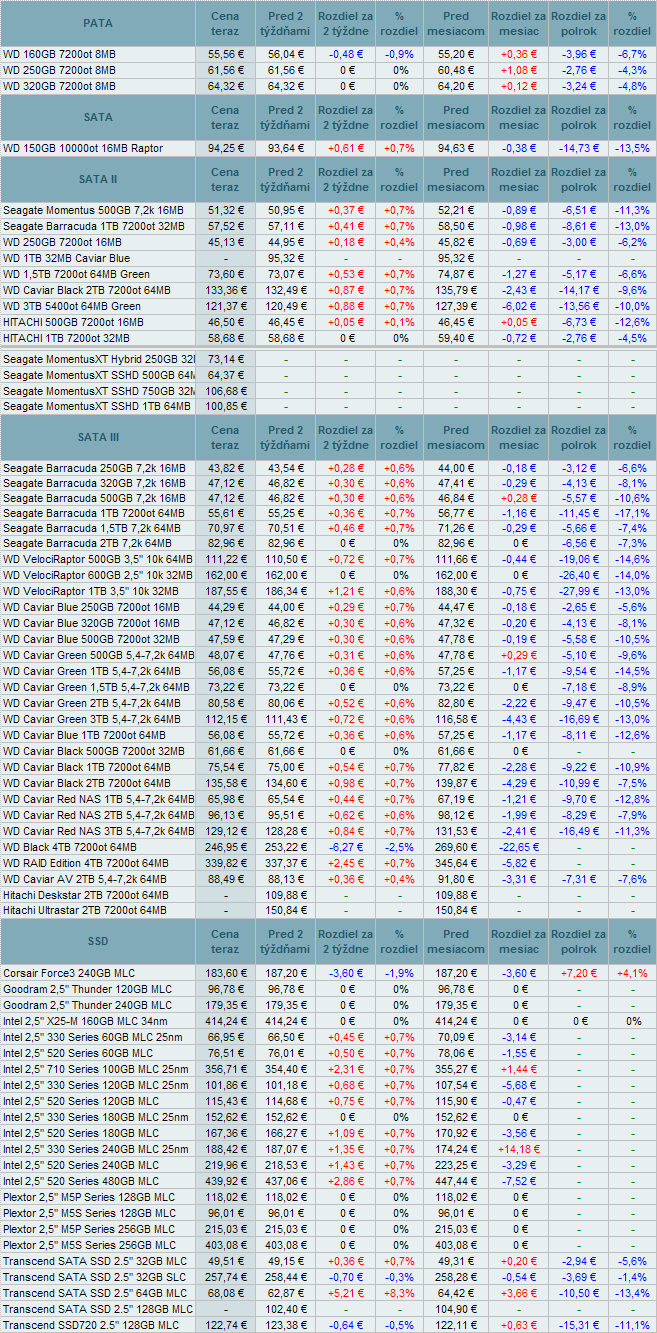Click 'HITACHI 500GB 7200ot 16MB' row name
This screenshot has height=1333, width=657.
click(73, 322)
